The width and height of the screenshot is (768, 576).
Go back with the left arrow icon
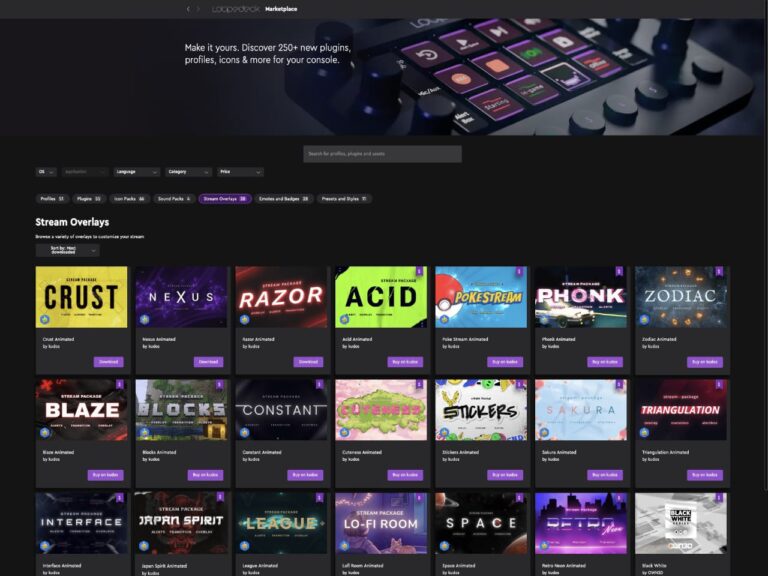point(188,9)
